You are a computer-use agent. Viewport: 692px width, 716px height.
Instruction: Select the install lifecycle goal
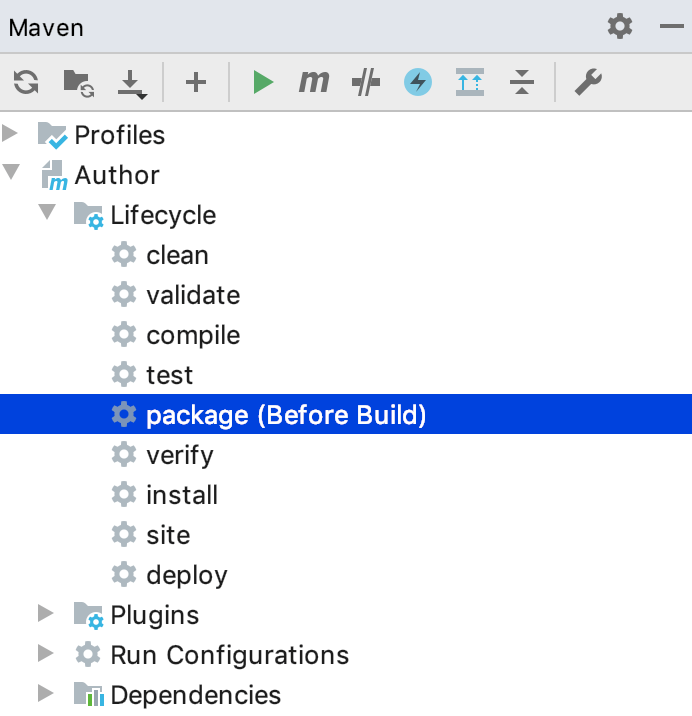pos(182,495)
